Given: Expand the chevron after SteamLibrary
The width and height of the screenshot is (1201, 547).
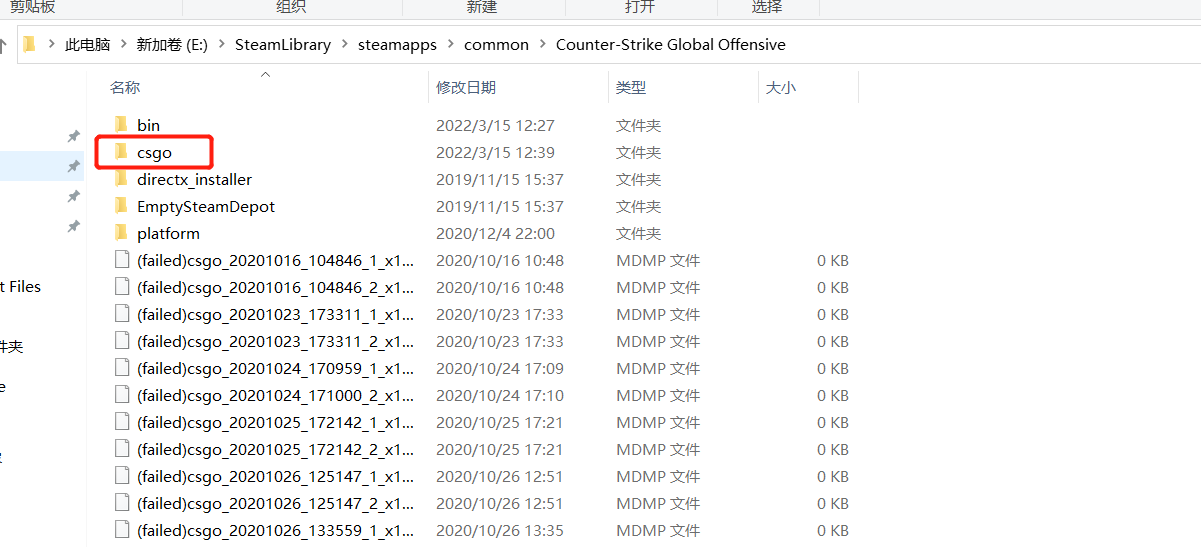Looking at the screenshot, I should (x=344, y=45).
